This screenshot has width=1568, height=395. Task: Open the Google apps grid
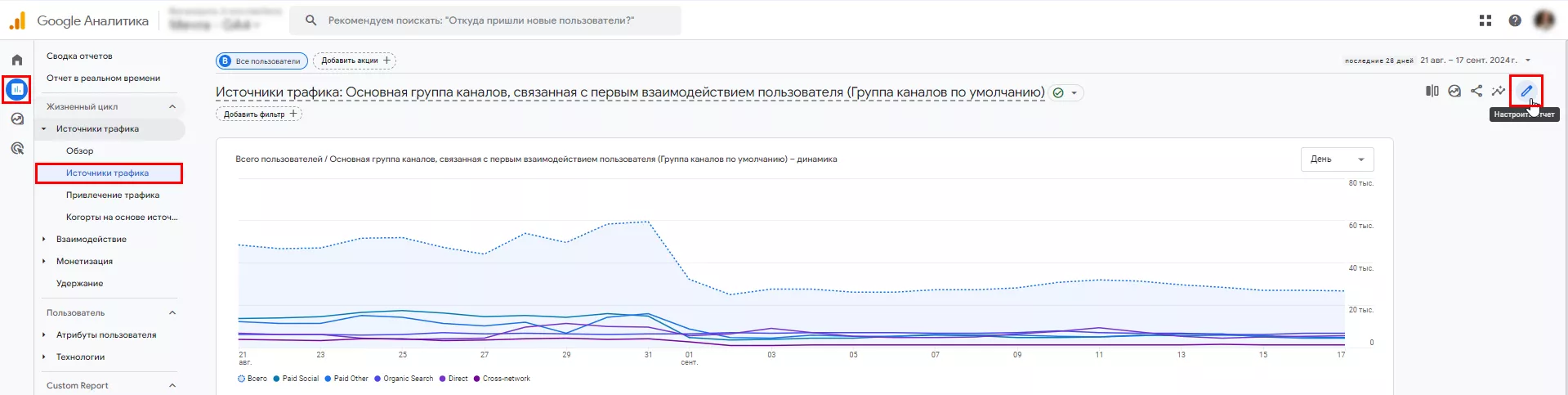click(x=1485, y=20)
